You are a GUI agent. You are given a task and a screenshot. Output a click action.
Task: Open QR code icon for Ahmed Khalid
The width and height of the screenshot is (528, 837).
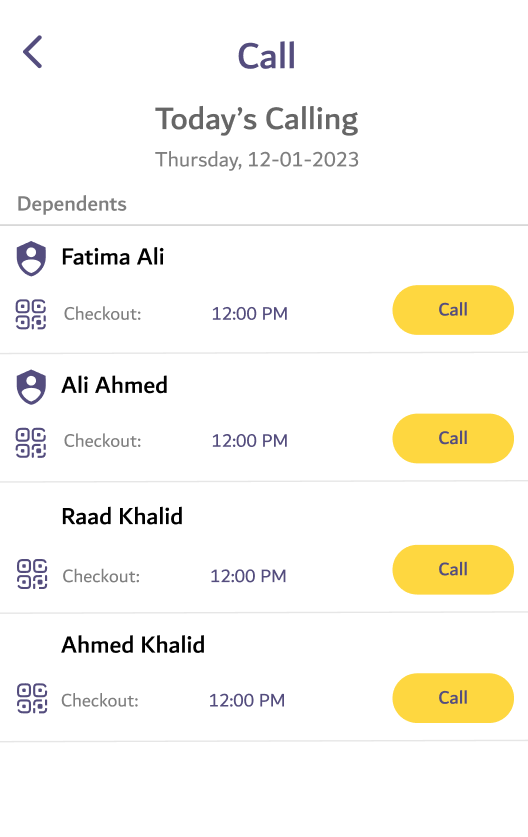pos(32,698)
